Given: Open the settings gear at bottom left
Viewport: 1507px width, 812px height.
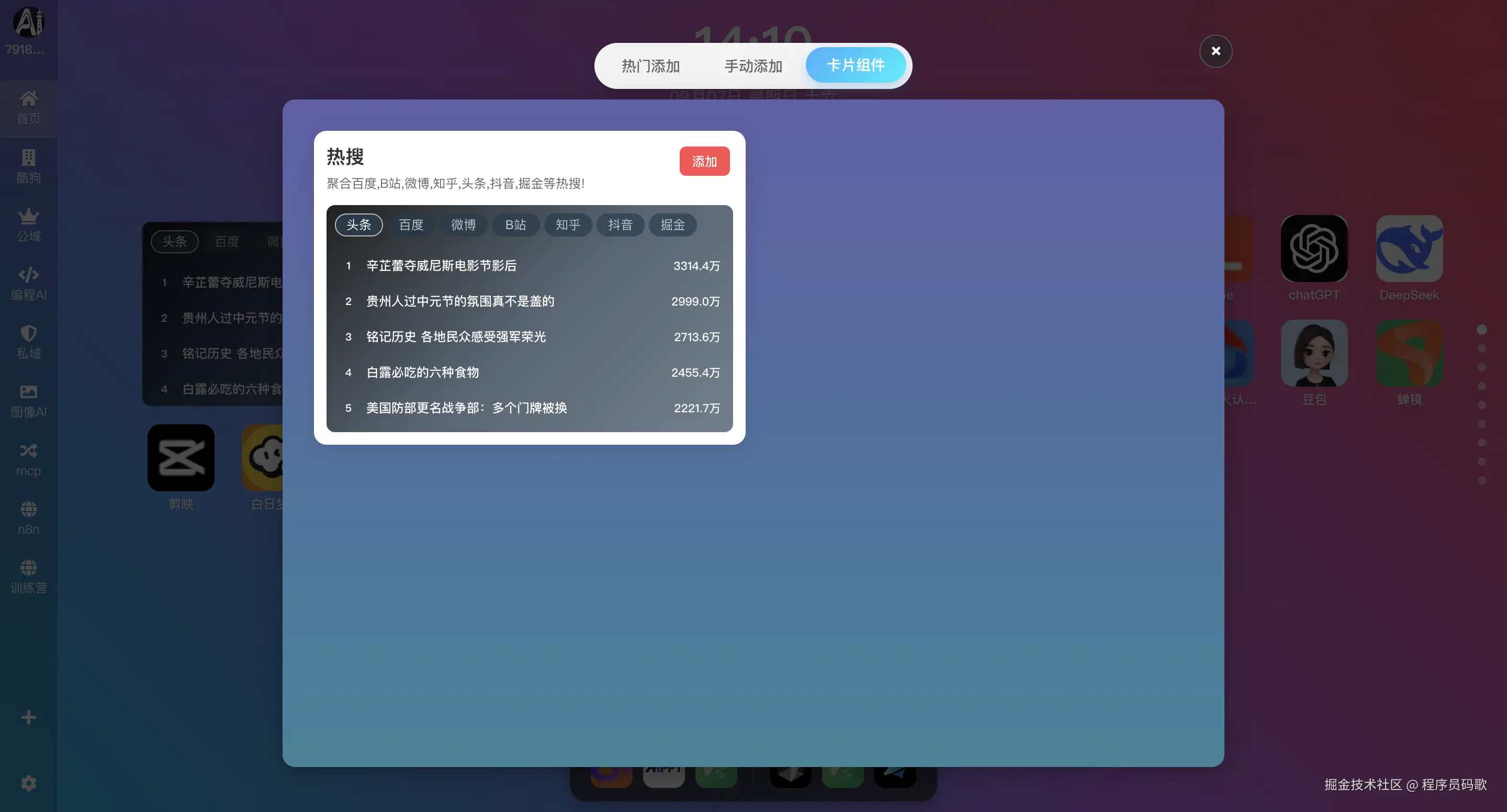Looking at the screenshot, I should 28,783.
